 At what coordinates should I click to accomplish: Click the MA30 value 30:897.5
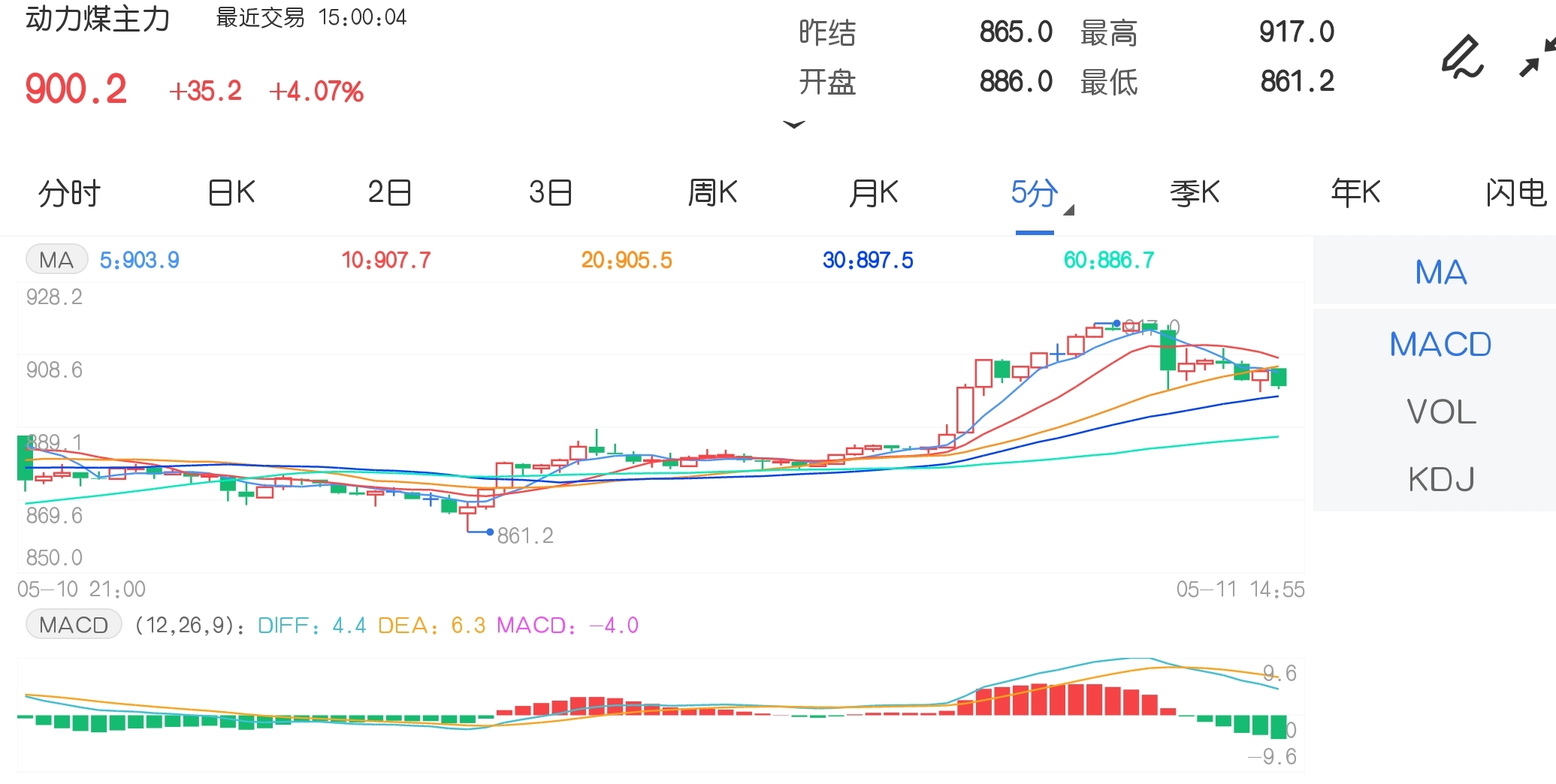[x=868, y=261]
